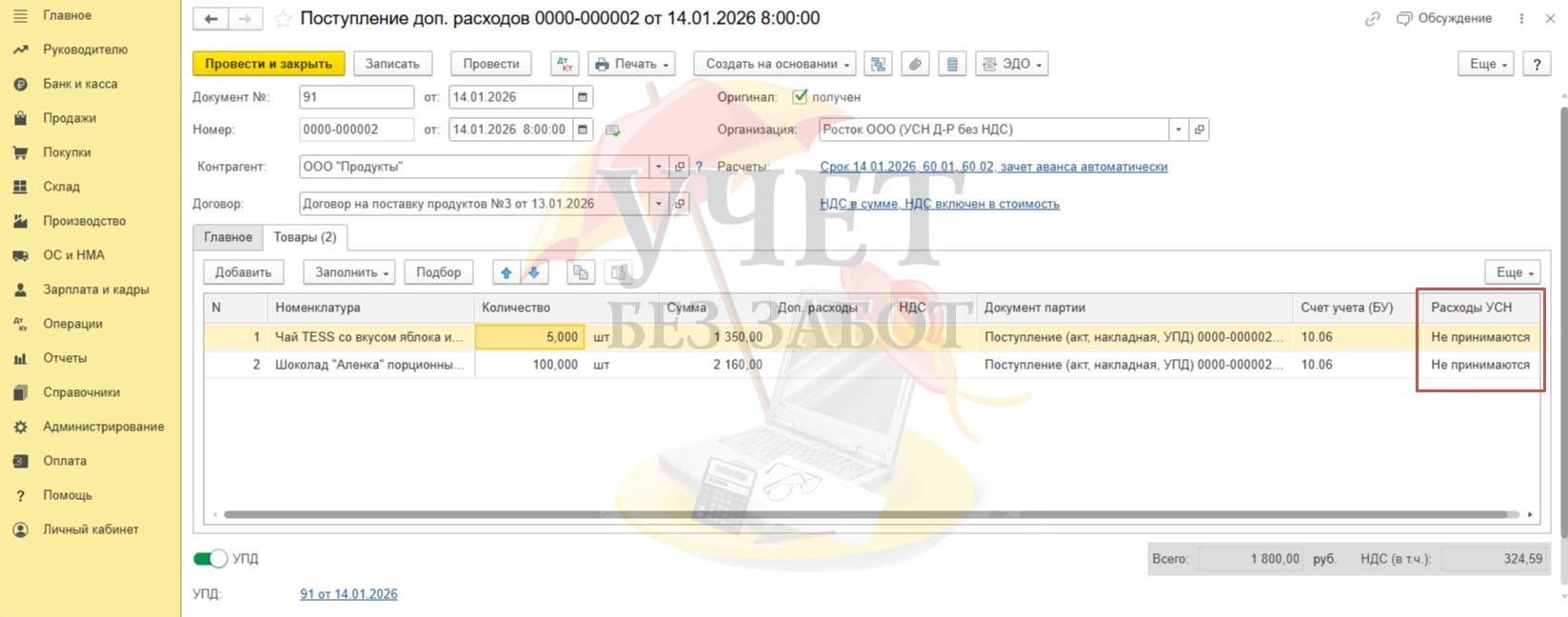Open top Еще menu beside help button
The height and width of the screenshot is (617, 1568).
coord(1486,64)
